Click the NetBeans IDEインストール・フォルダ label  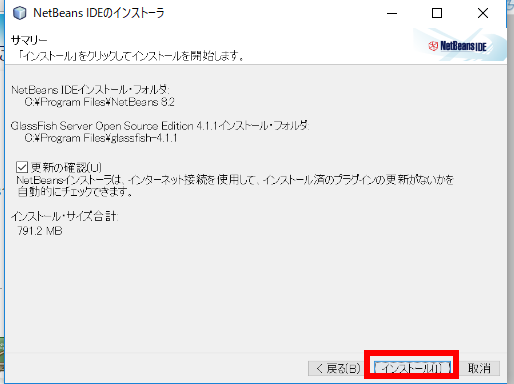[90, 90]
